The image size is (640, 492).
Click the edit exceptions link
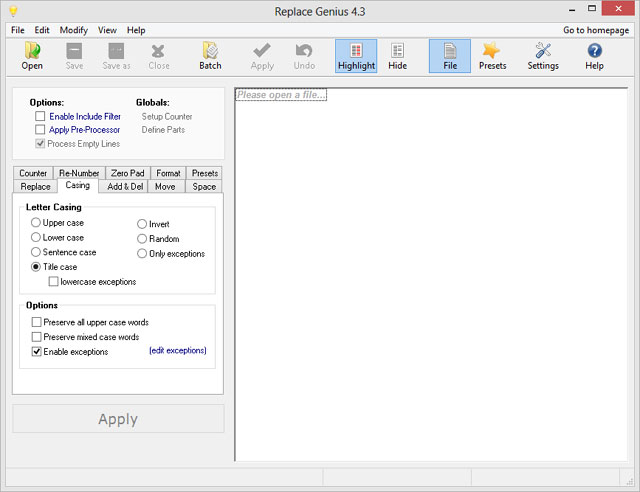click(178, 350)
